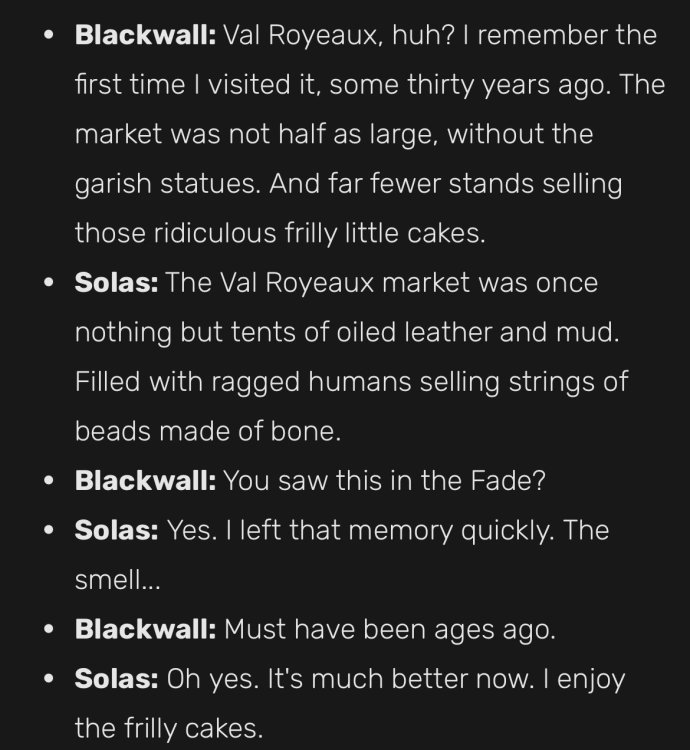Click the line "first time I visited it"

[363, 86]
